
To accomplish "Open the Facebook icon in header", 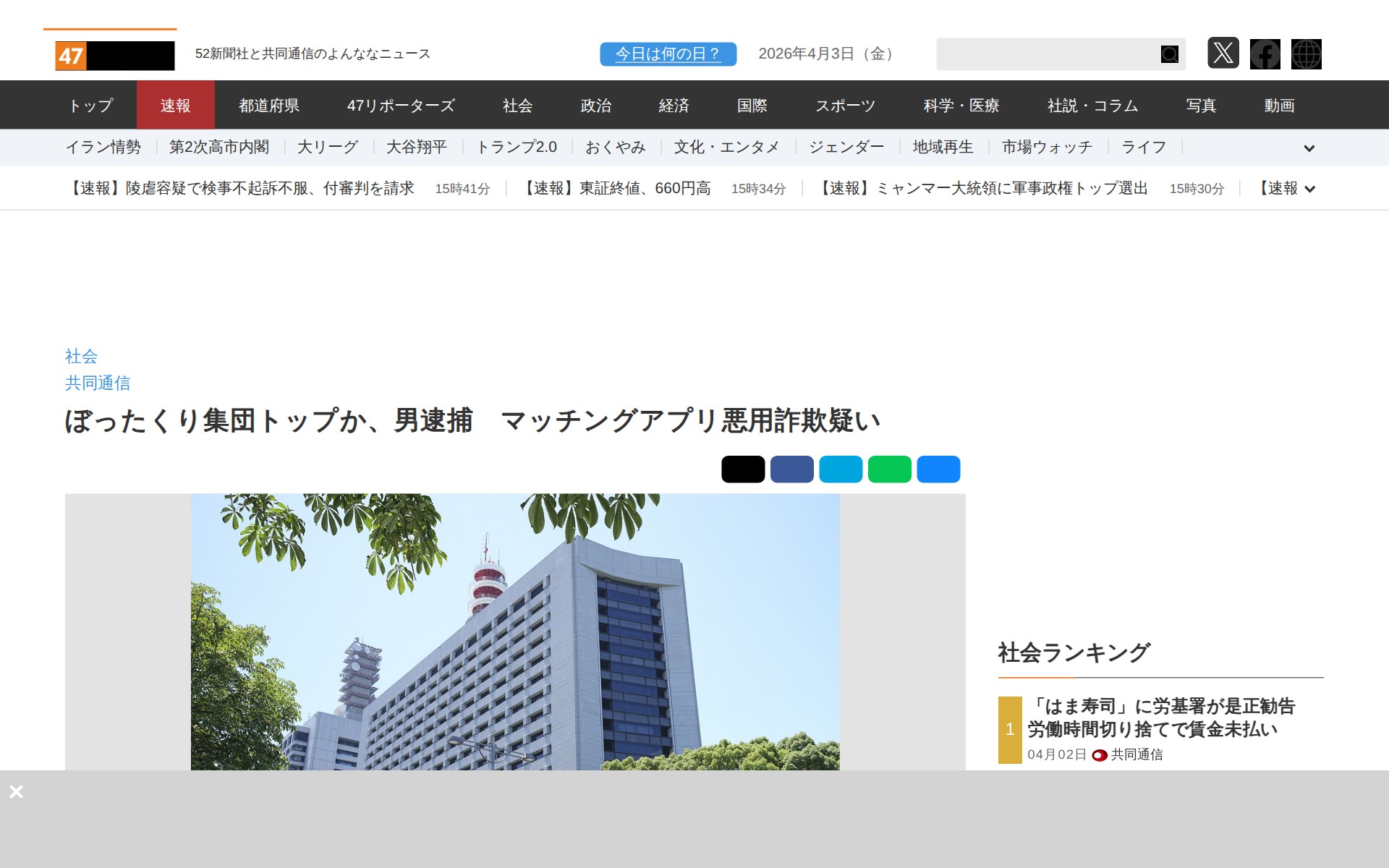I will pos(1265,54).
